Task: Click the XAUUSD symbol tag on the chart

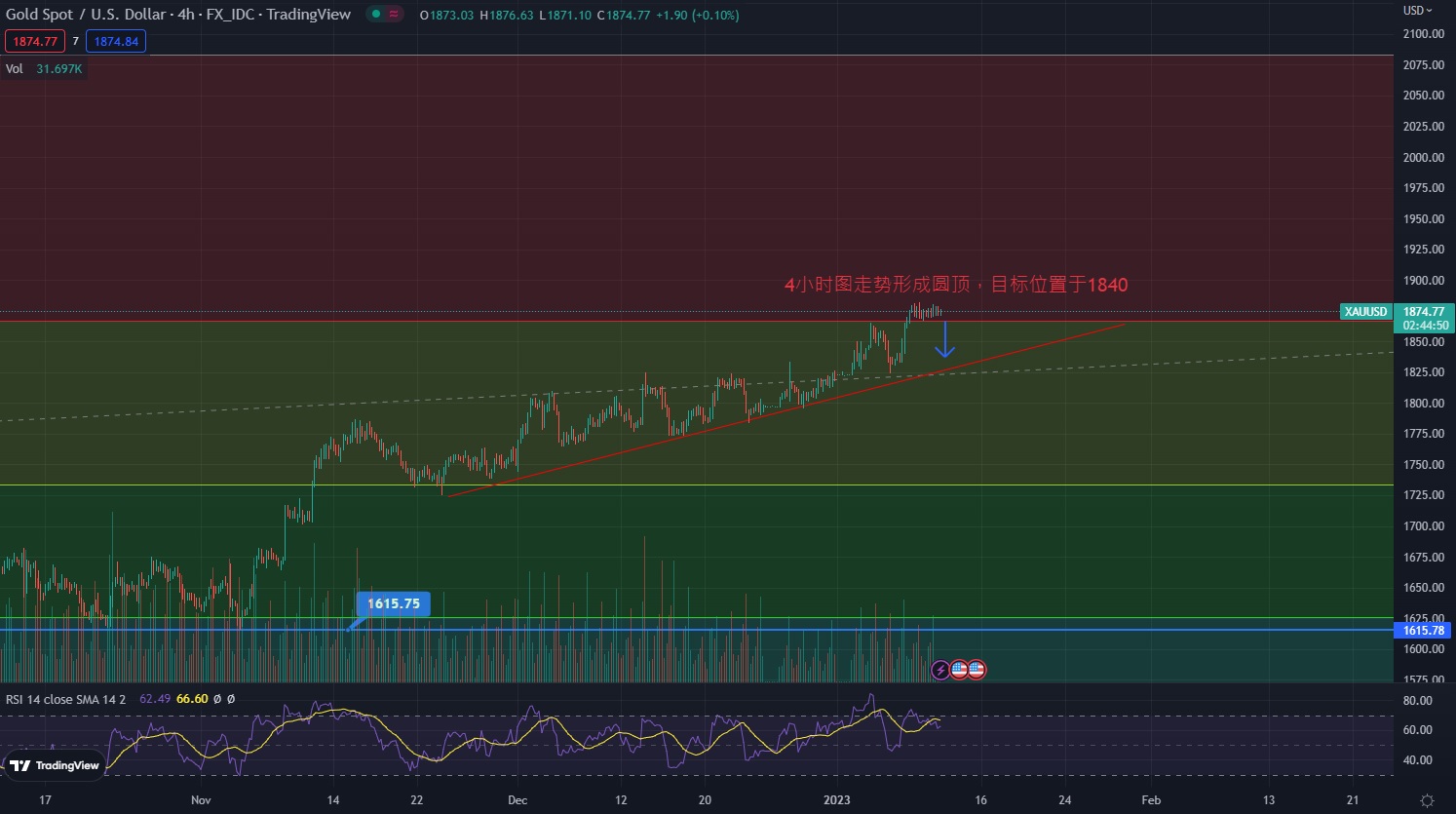Action: (1365, 312)
